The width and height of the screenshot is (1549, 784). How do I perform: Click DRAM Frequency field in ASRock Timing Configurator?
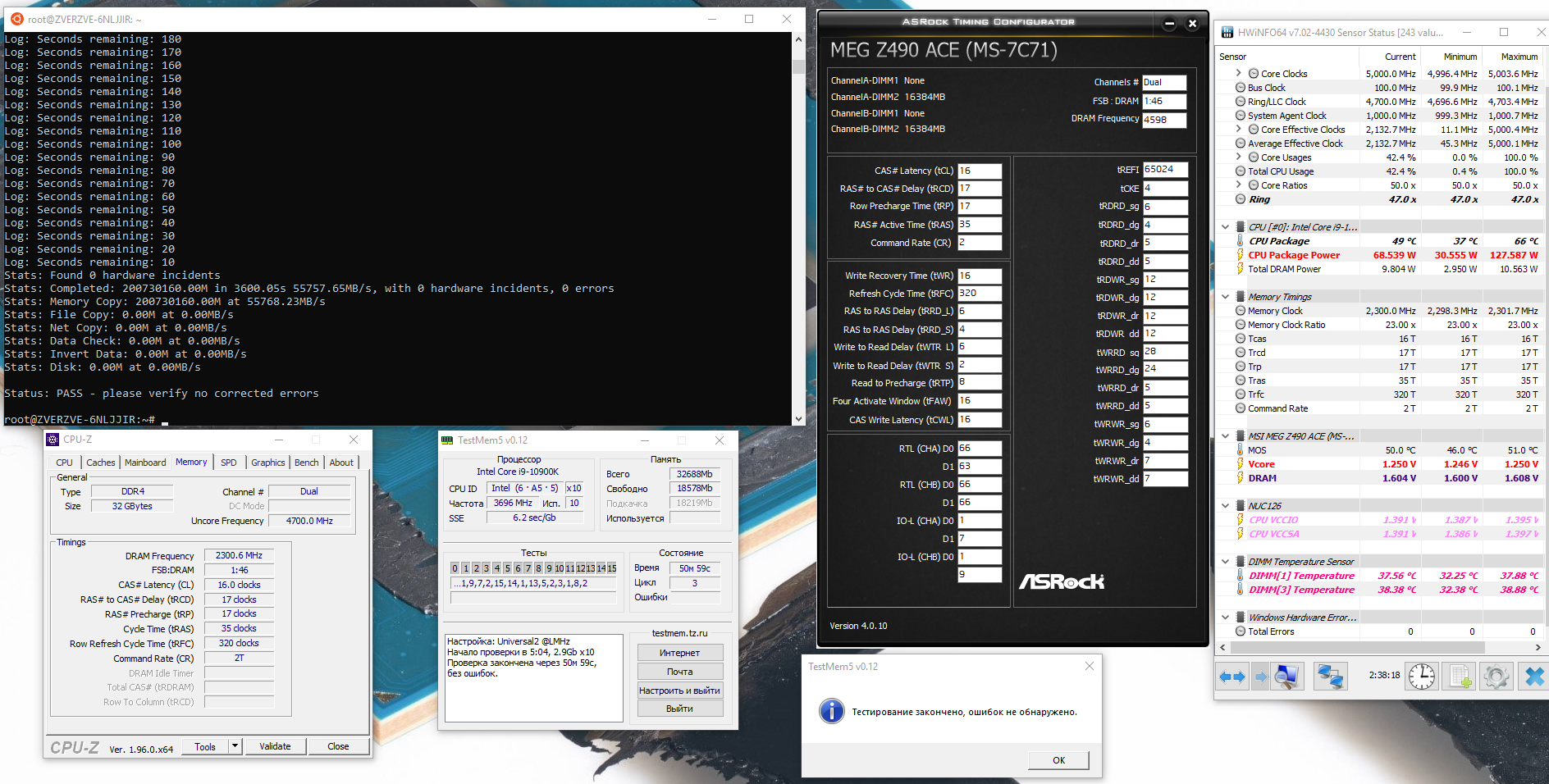click(x=1164, y=120)
